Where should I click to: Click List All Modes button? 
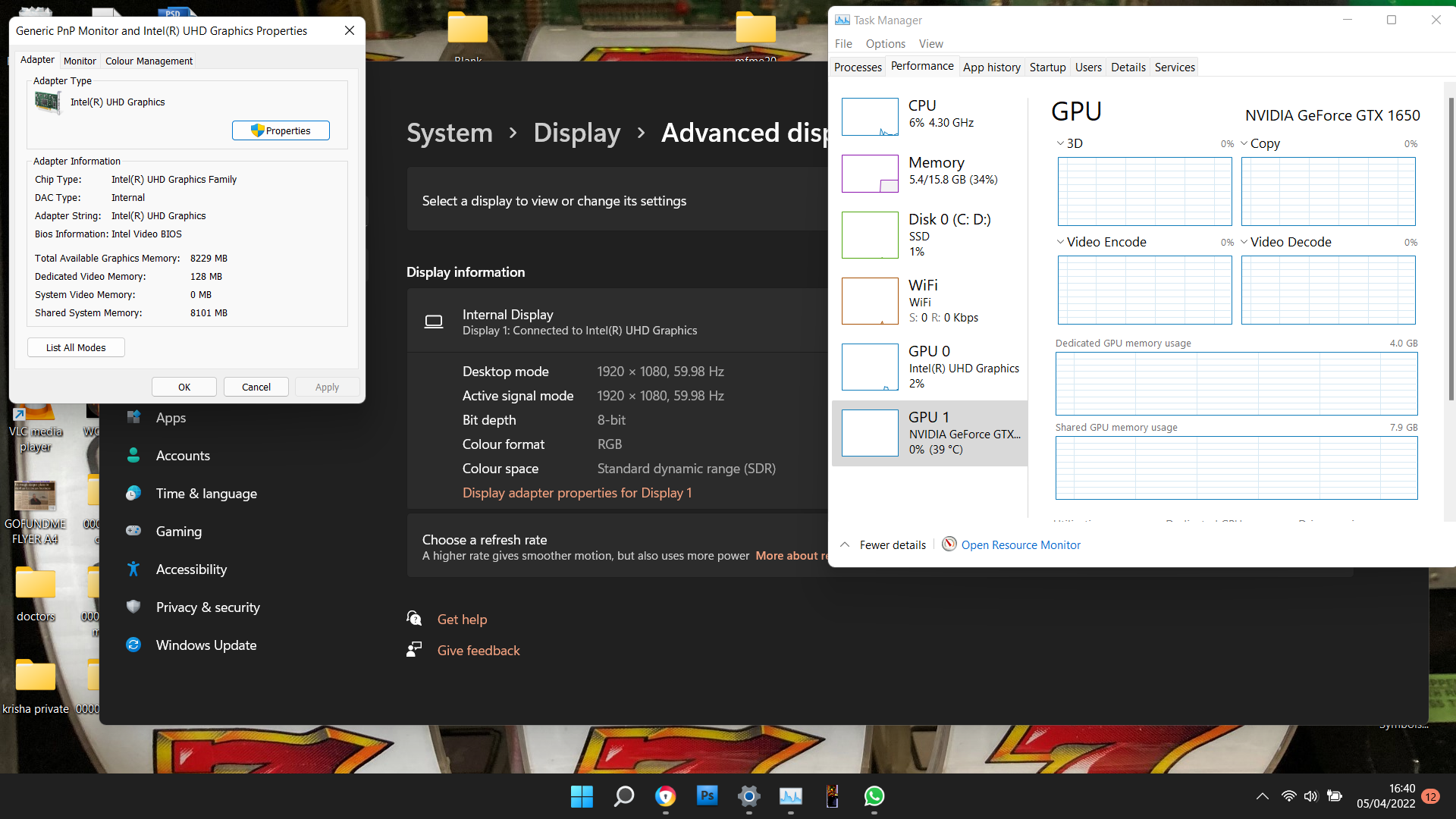76,347
